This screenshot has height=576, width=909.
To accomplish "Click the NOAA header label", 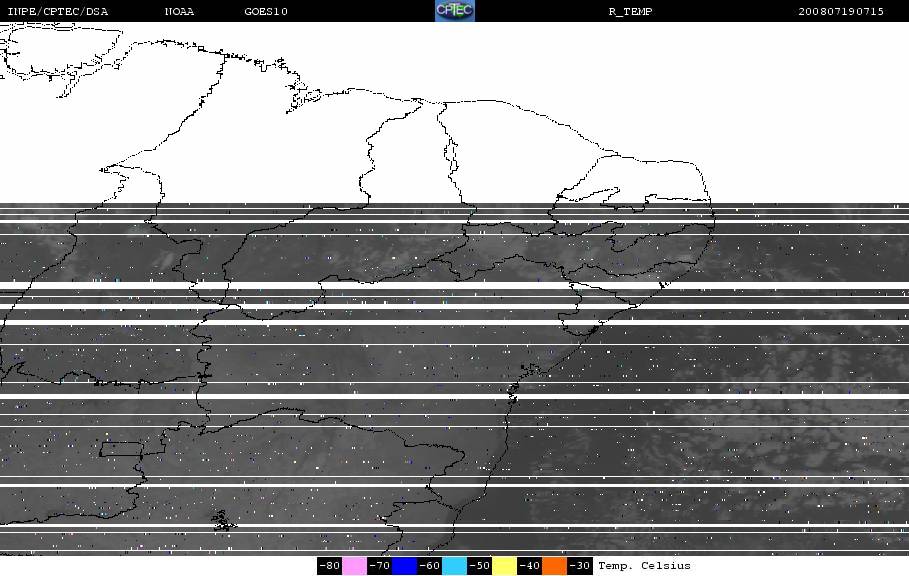I will coord(179,12).
